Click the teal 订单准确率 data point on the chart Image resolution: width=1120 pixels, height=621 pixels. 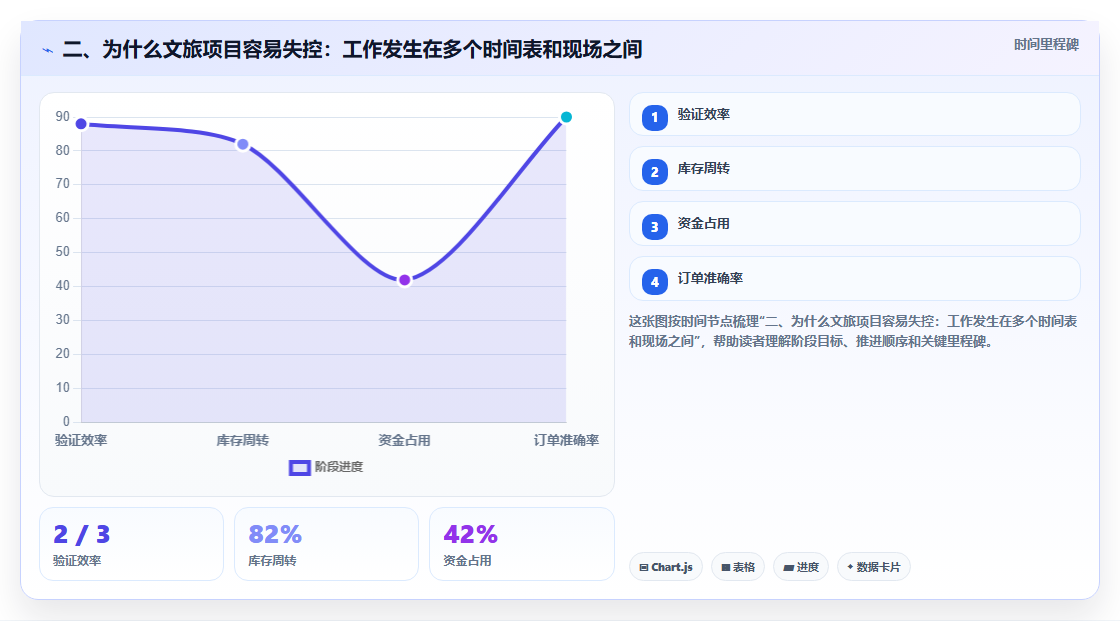566,117
